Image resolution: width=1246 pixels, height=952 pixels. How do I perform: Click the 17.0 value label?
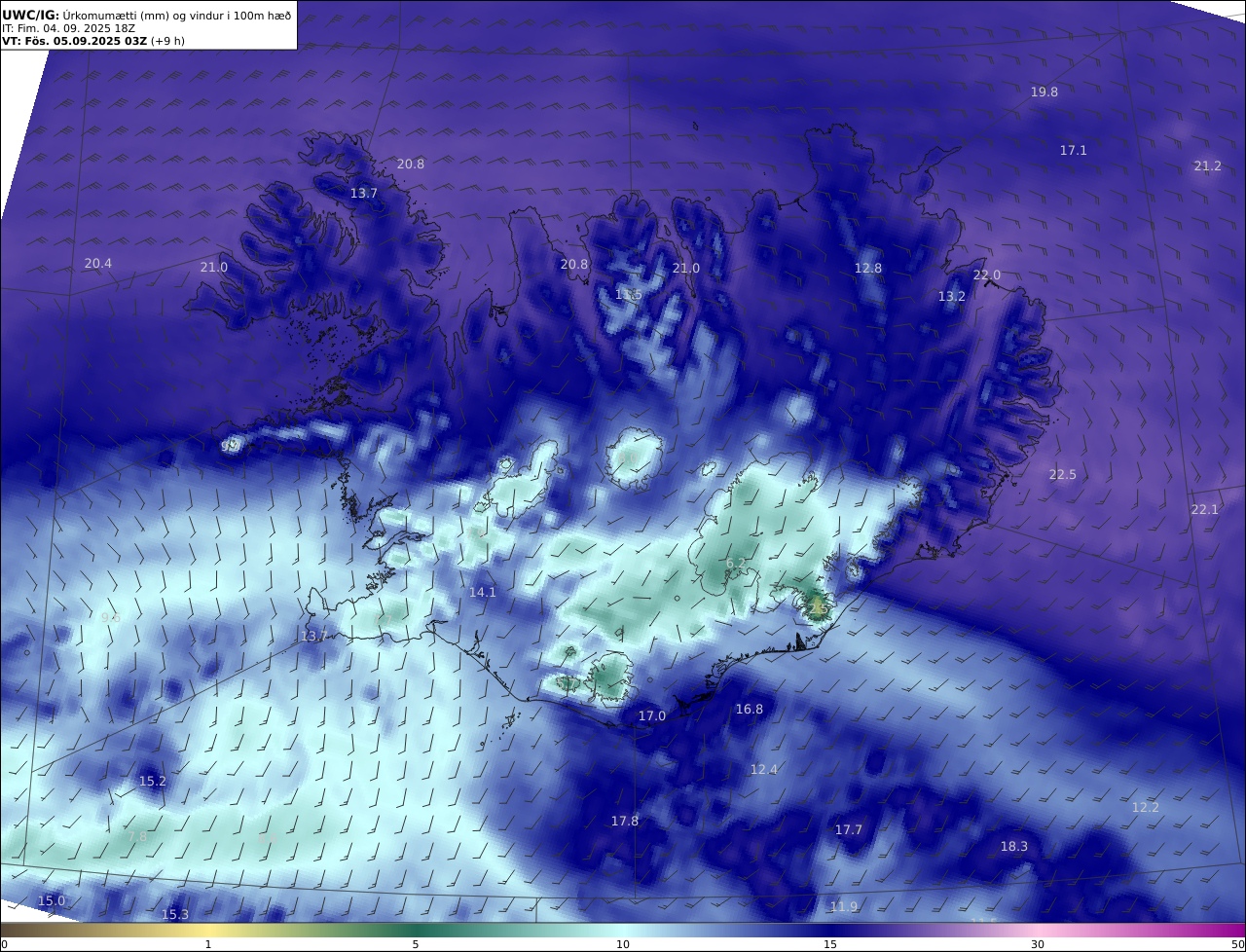(652, 715)
